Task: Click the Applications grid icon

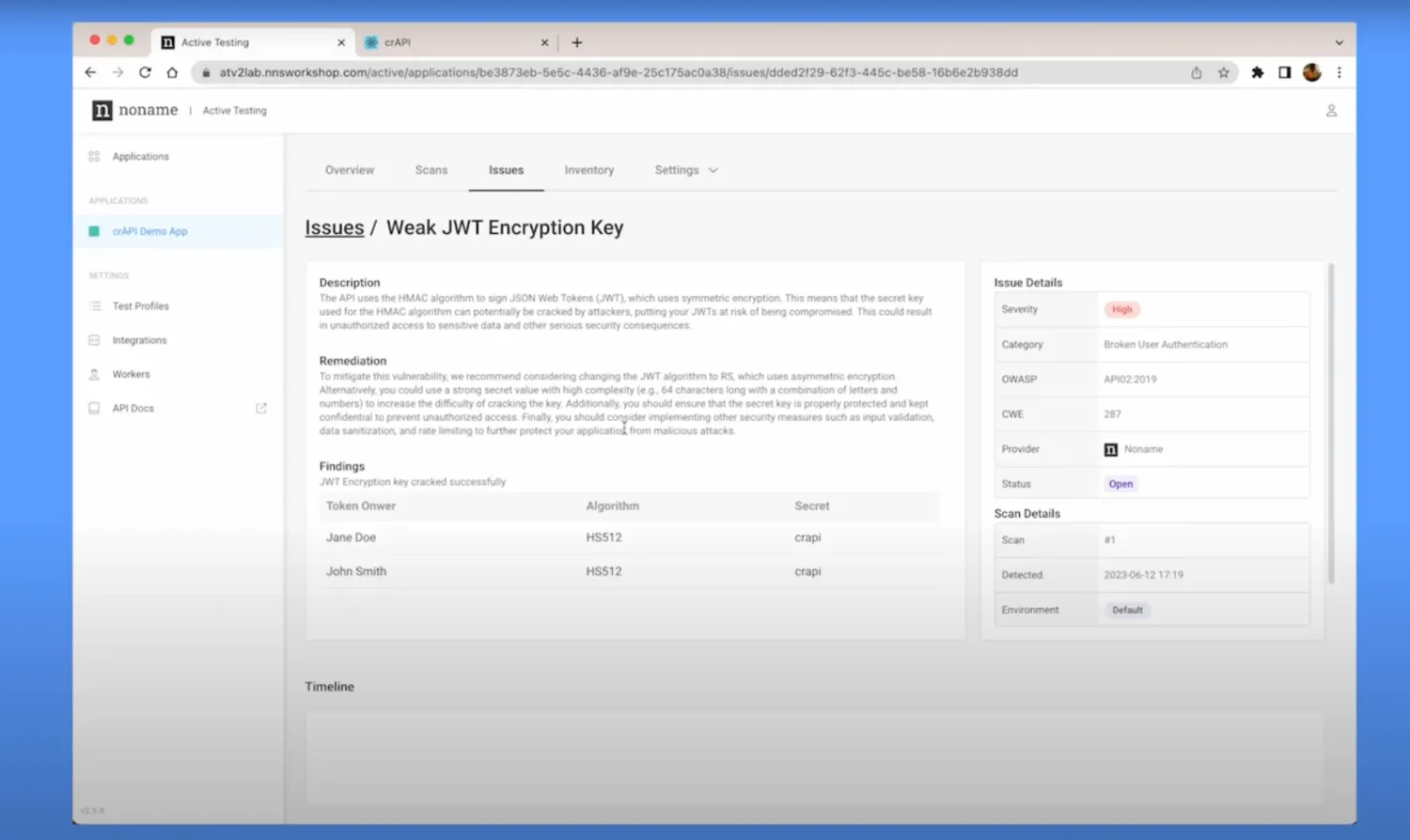Action: pos(94,157)
